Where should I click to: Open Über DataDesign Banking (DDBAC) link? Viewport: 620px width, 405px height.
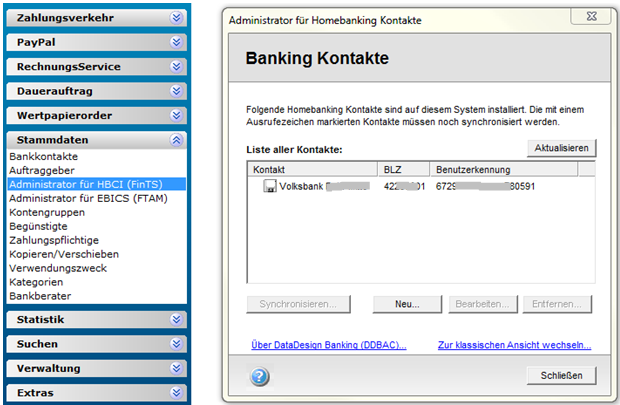click(x=329, y=345)
